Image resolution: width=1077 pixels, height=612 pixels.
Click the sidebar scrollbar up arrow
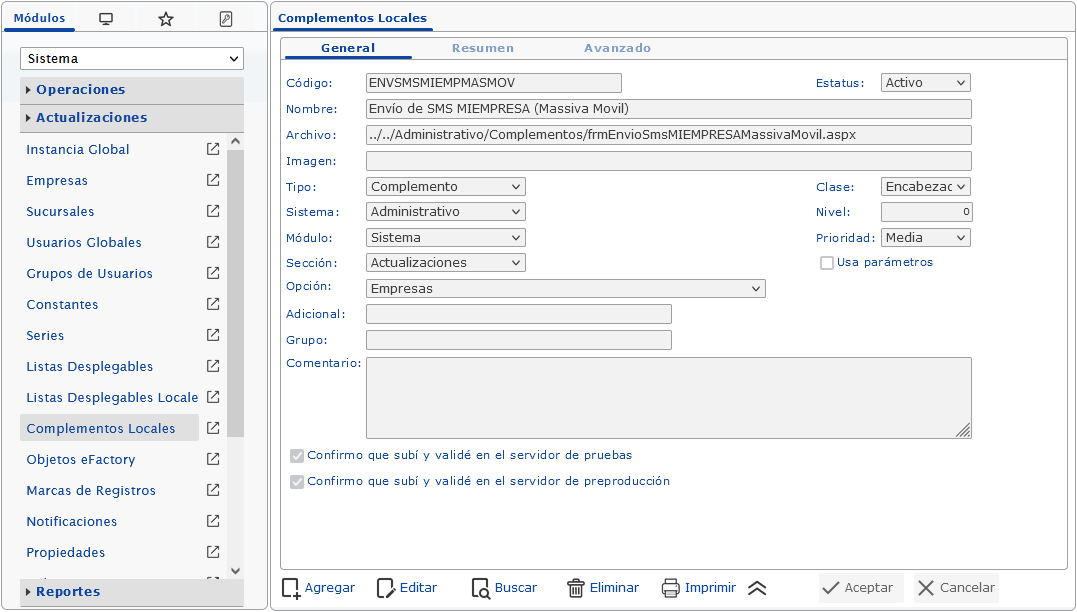[236, 141]
